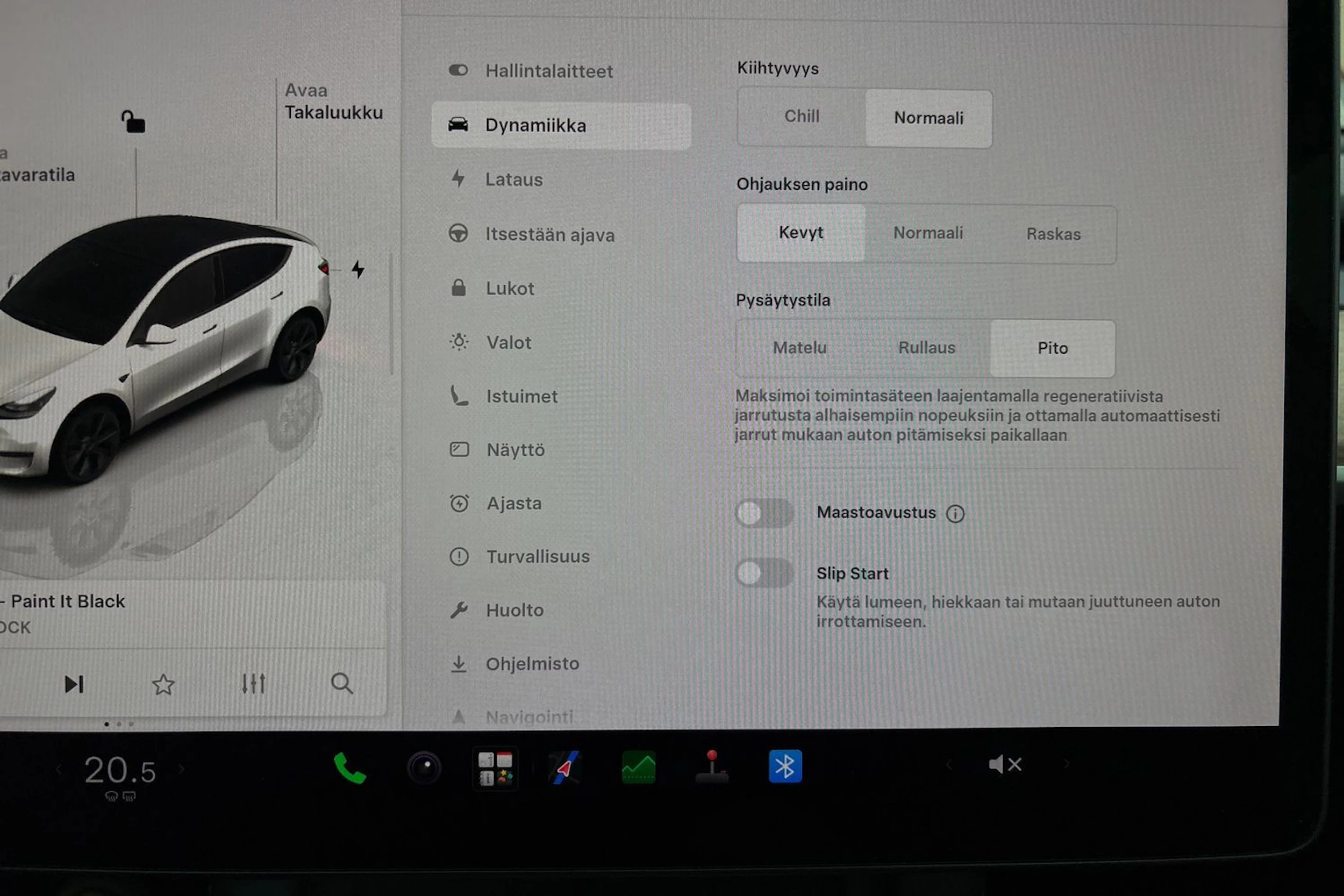Viewport: 1344px width, 896px height.
Task: Select Matelu stopping mode
Action: click(x=800, y=347)
